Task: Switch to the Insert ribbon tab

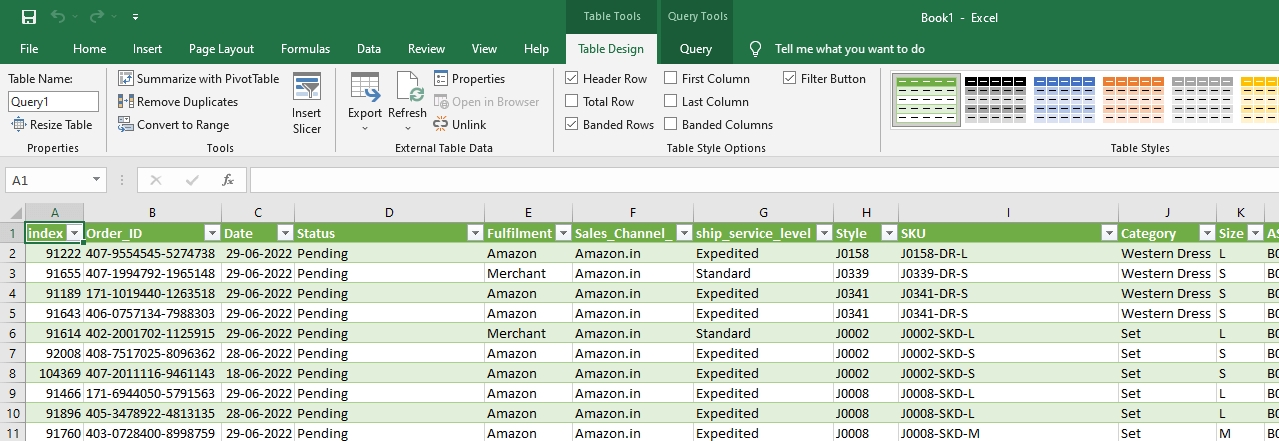Action: [147, 48]
